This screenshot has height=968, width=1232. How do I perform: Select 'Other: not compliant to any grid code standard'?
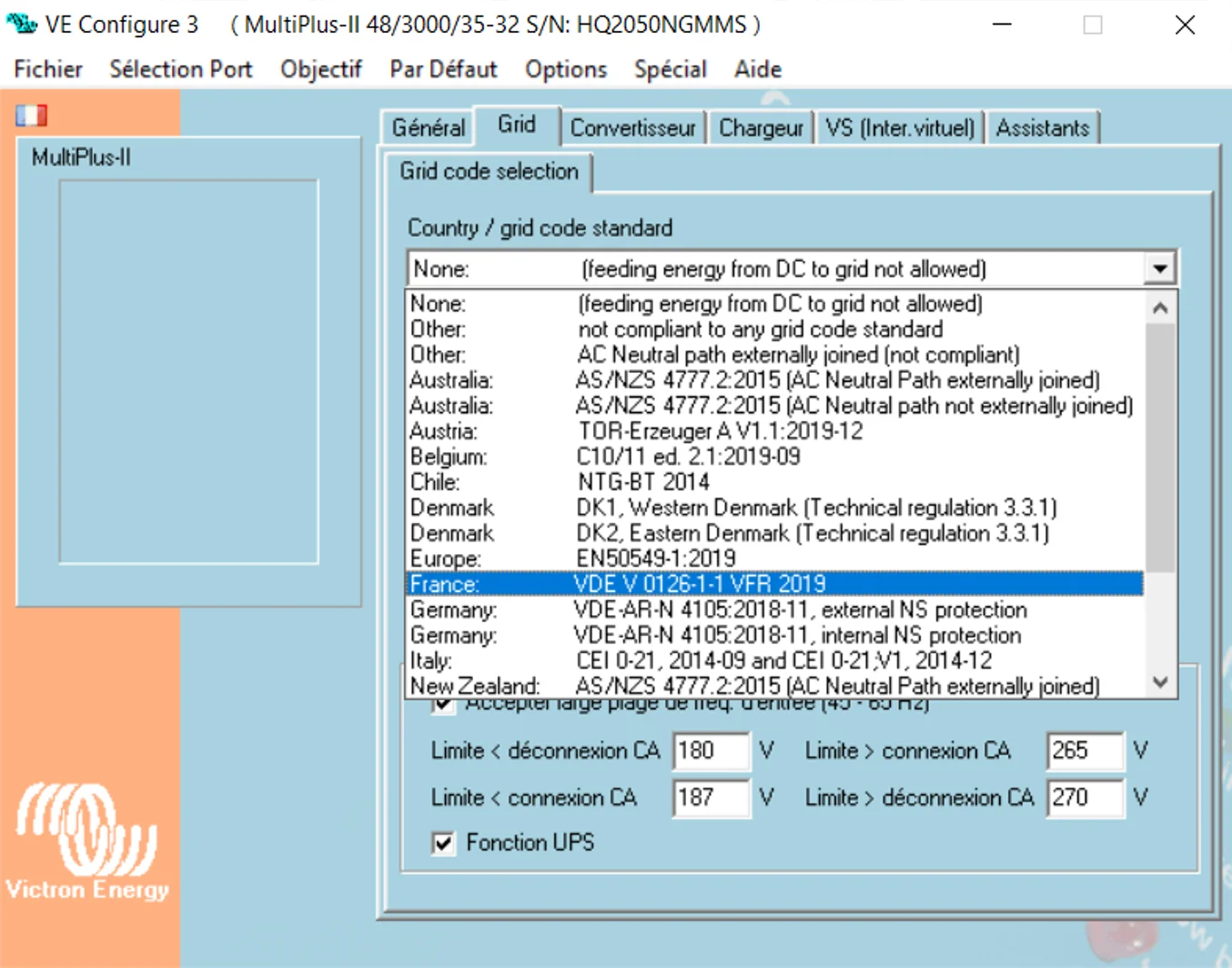click(x=775, y=329)
